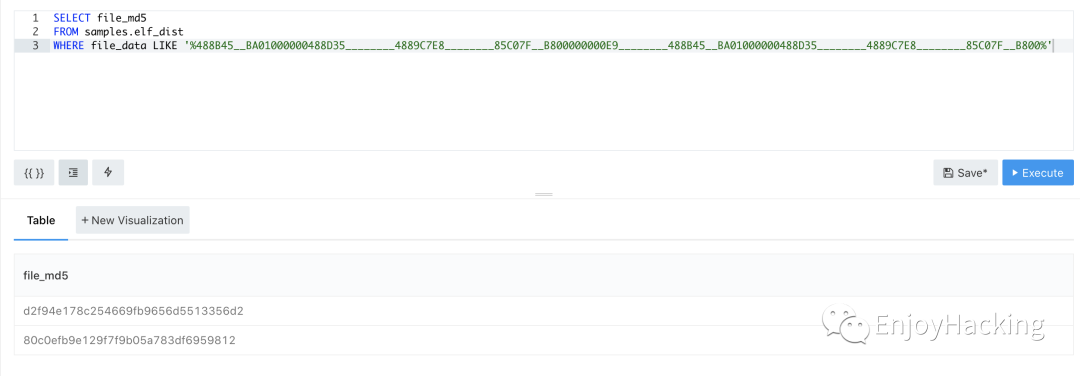The height and width of the screenshot is (376, 1080).
Task: Toggle live autocomplete lightning bolt
Action: pyautogui.click(x=108, y=173)
